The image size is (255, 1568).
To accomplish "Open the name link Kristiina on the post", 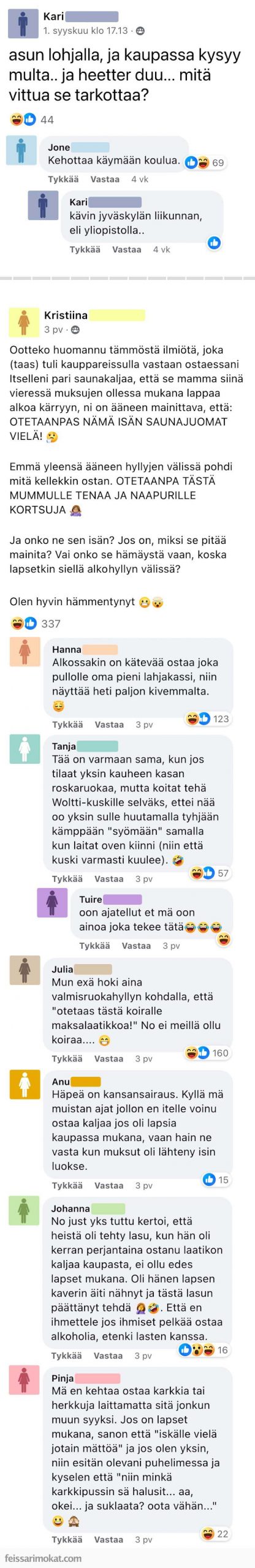I will [x=66, y=315].
